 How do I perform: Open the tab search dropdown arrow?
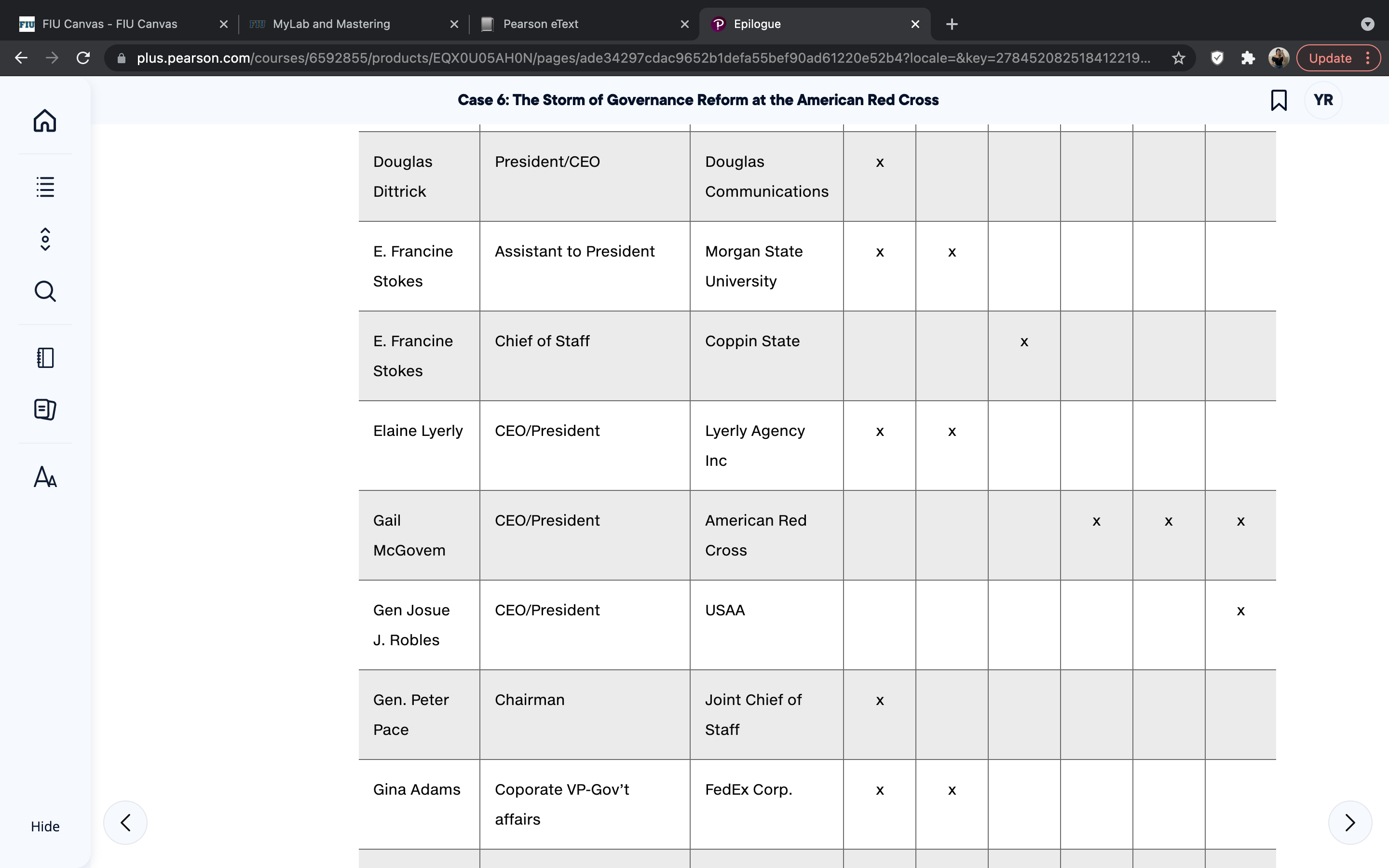tap(1367, 24)
